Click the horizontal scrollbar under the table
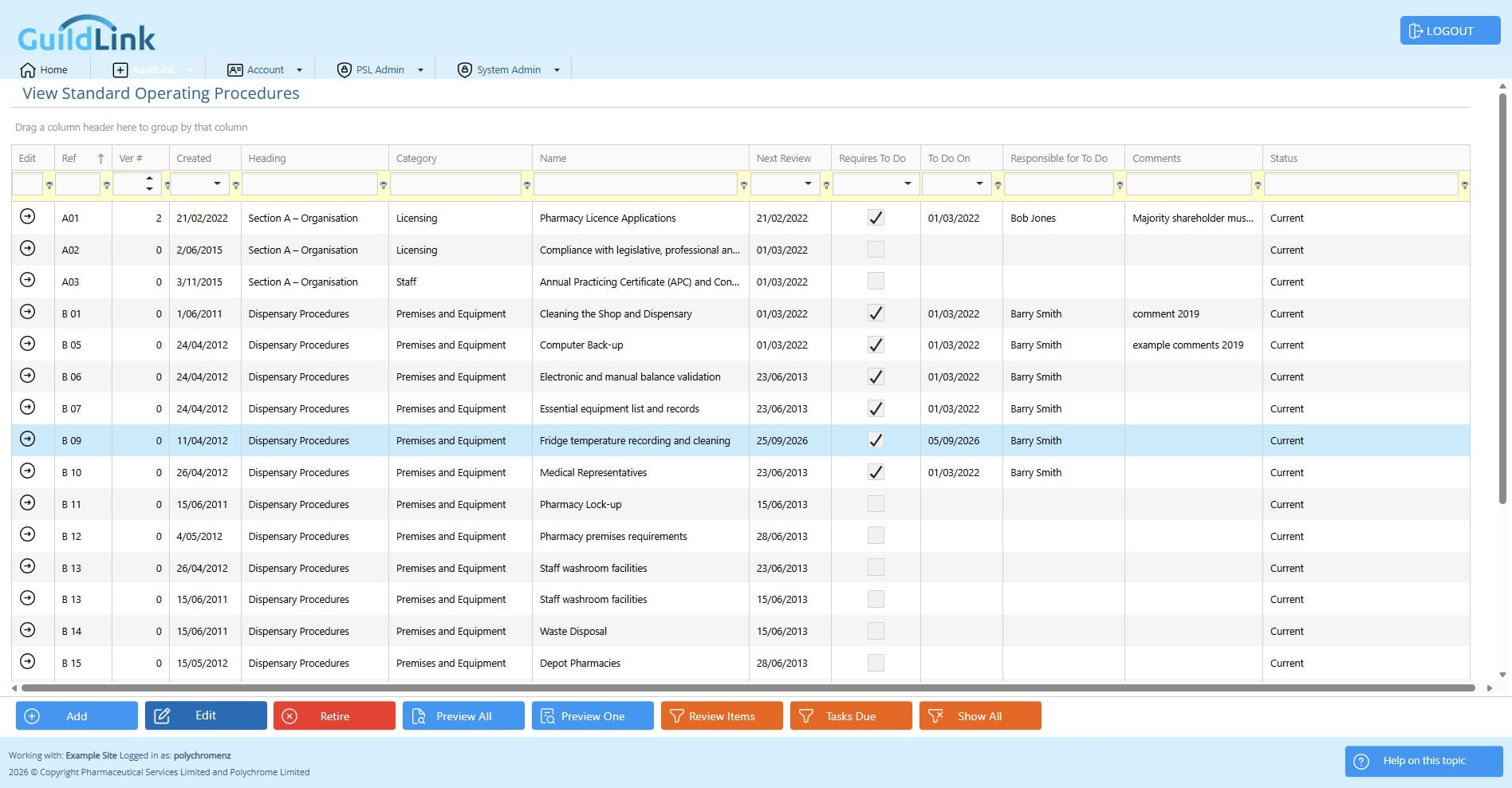 pos(748,688)
